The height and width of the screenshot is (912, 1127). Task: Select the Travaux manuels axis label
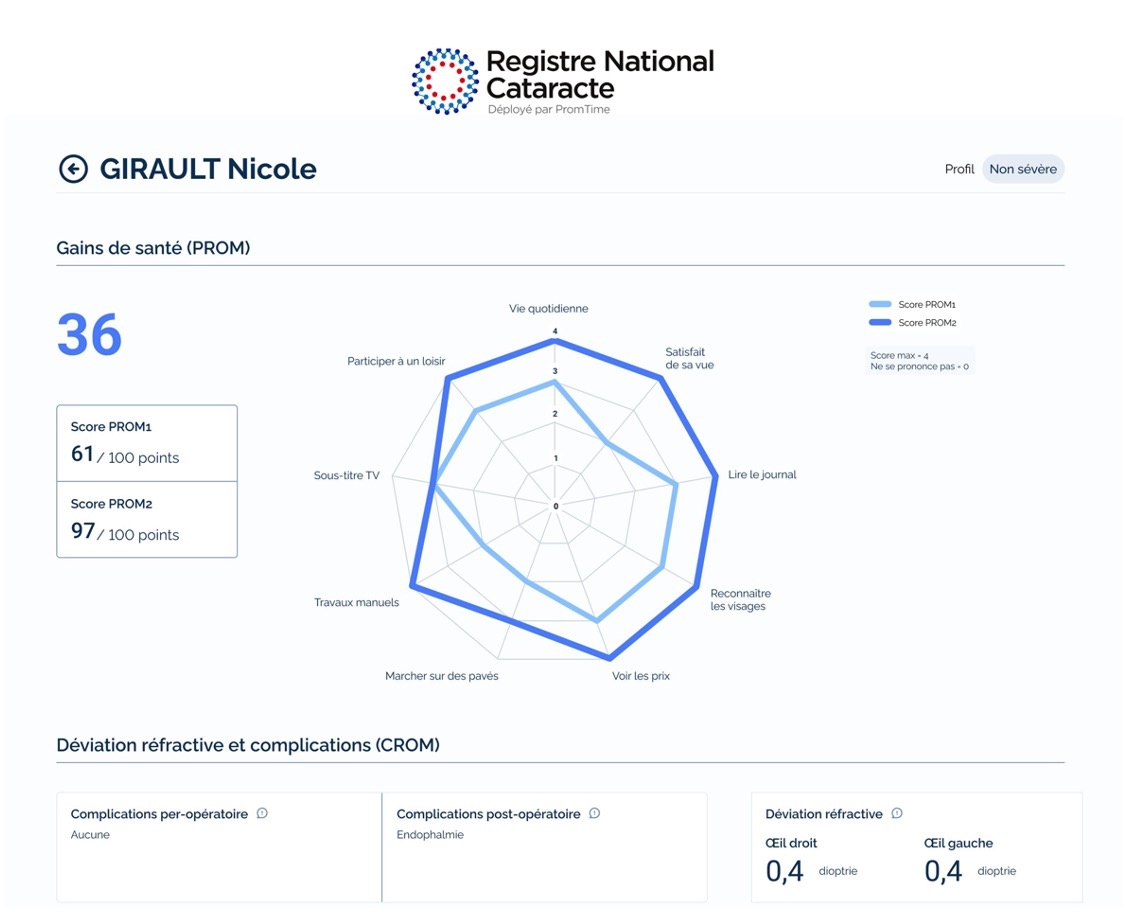coord(356,603)
